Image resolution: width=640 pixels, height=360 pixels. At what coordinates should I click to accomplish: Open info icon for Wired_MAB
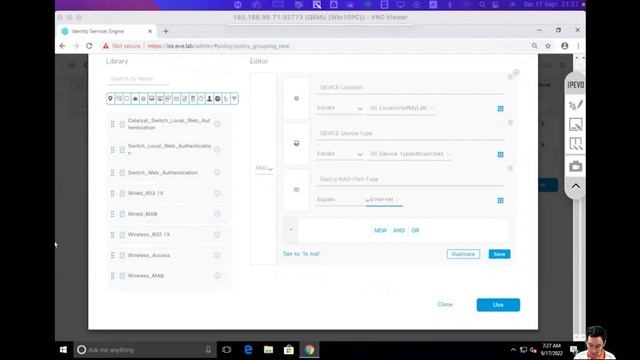click(x=217, y=214)
